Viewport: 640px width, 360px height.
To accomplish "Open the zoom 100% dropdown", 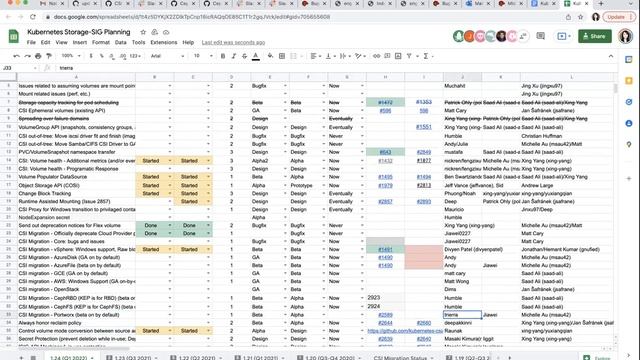I will pos(71,56).
